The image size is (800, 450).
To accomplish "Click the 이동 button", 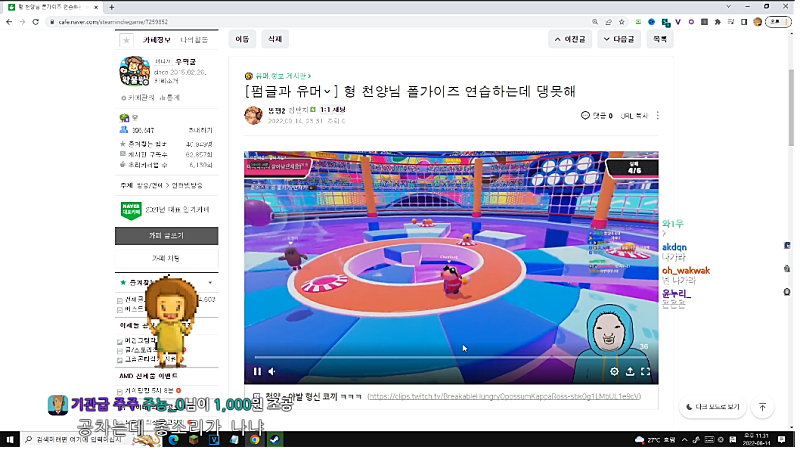I will [242, 39].
